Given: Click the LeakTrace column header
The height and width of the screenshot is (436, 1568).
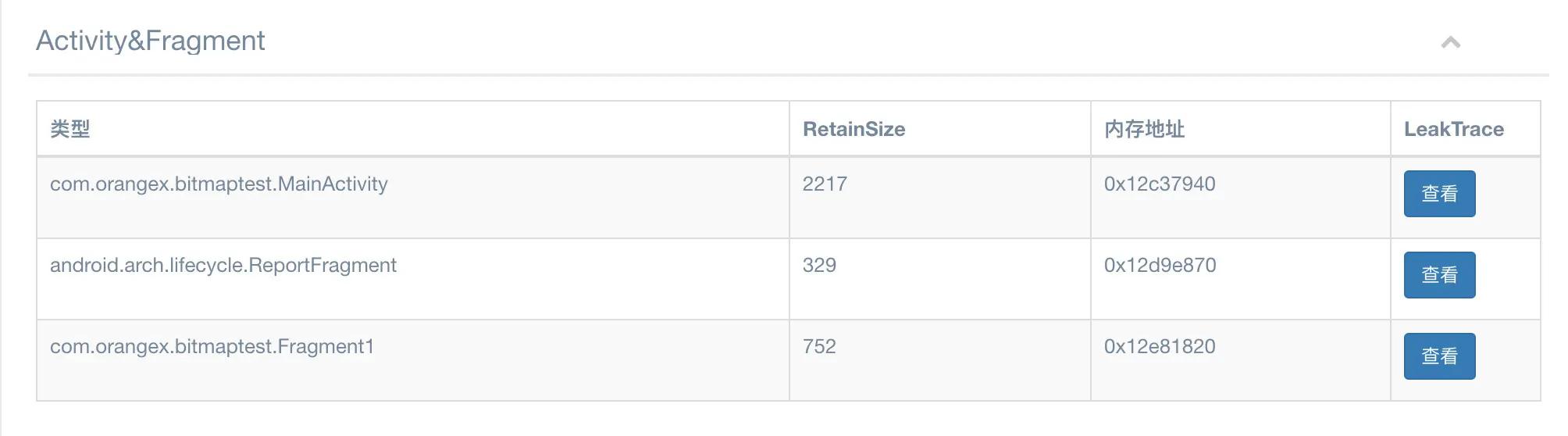Looking at the screenshot, I should click(x=1453, y=129).
